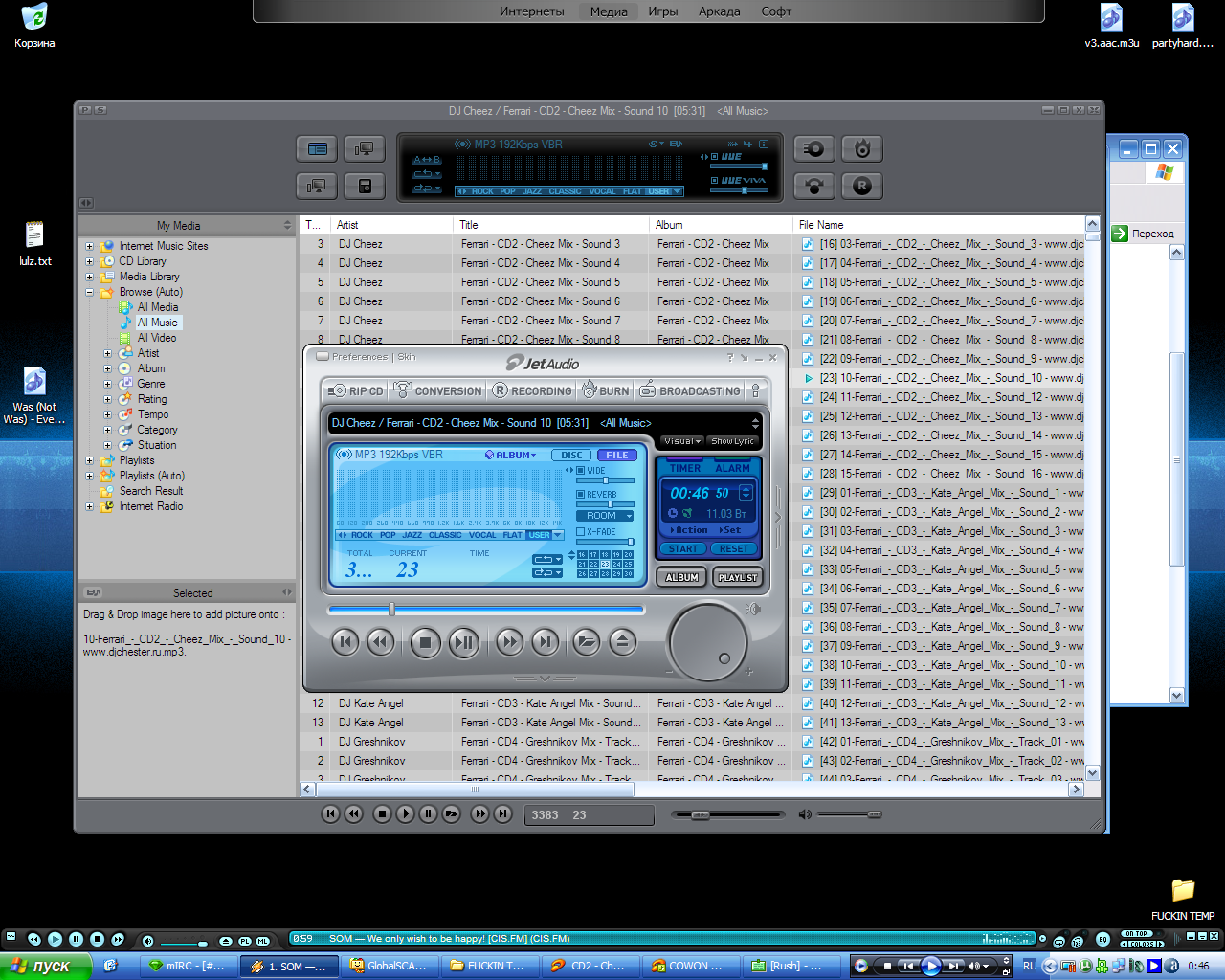Click the PLAYLIST button below timer
This screenshot has height=980, width=1225.
point(738,577)
